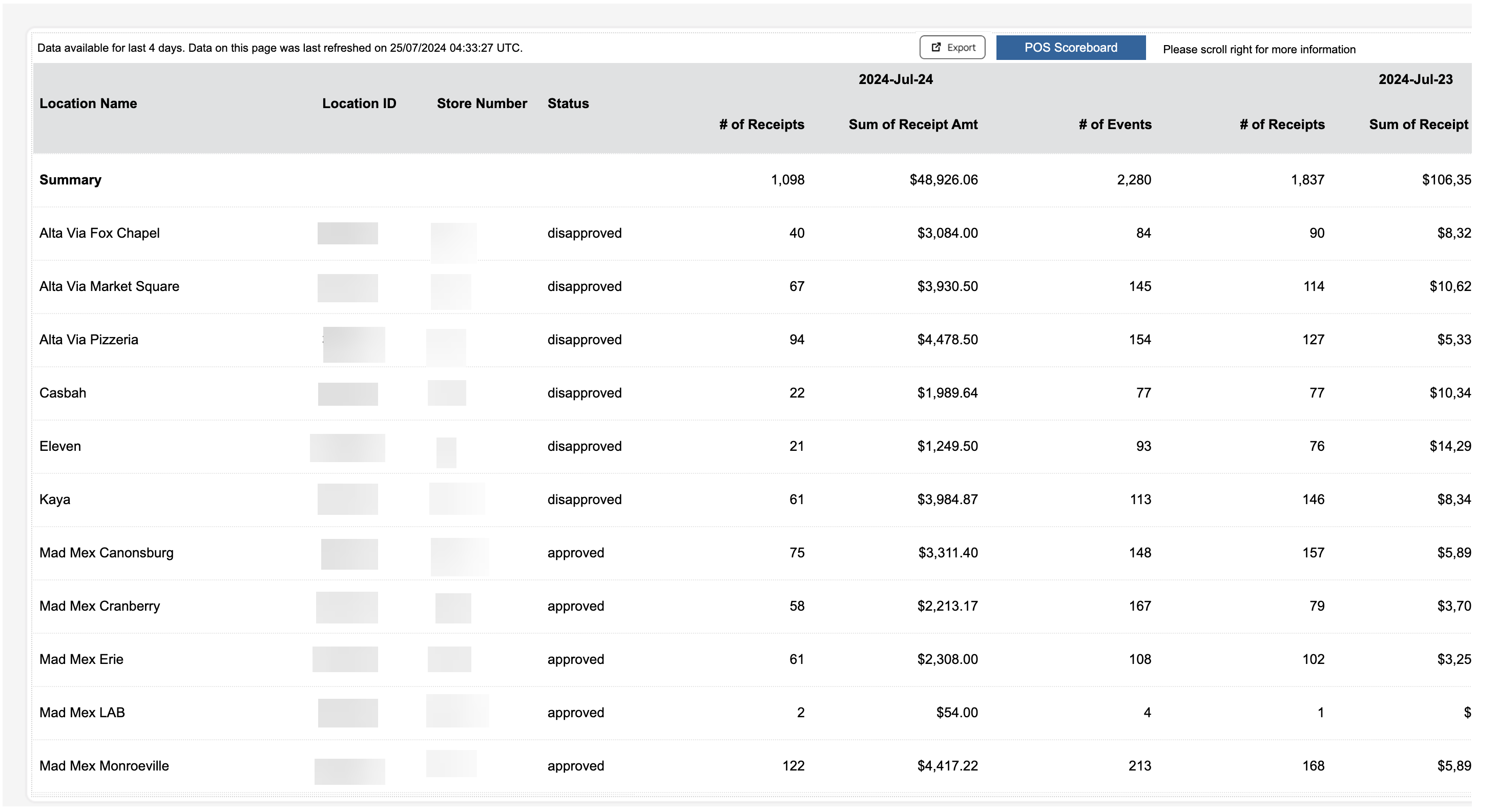Click the Export arrow icon
Image resolution: width=1498 pixels, height=812 pixels.
pyautogui.click(x=935, y=48)
